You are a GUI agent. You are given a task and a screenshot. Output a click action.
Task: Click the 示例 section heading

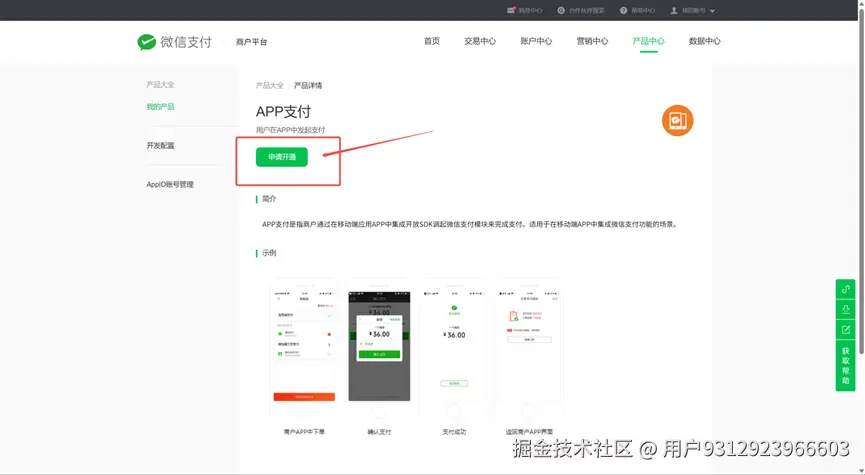click(269, 253)
